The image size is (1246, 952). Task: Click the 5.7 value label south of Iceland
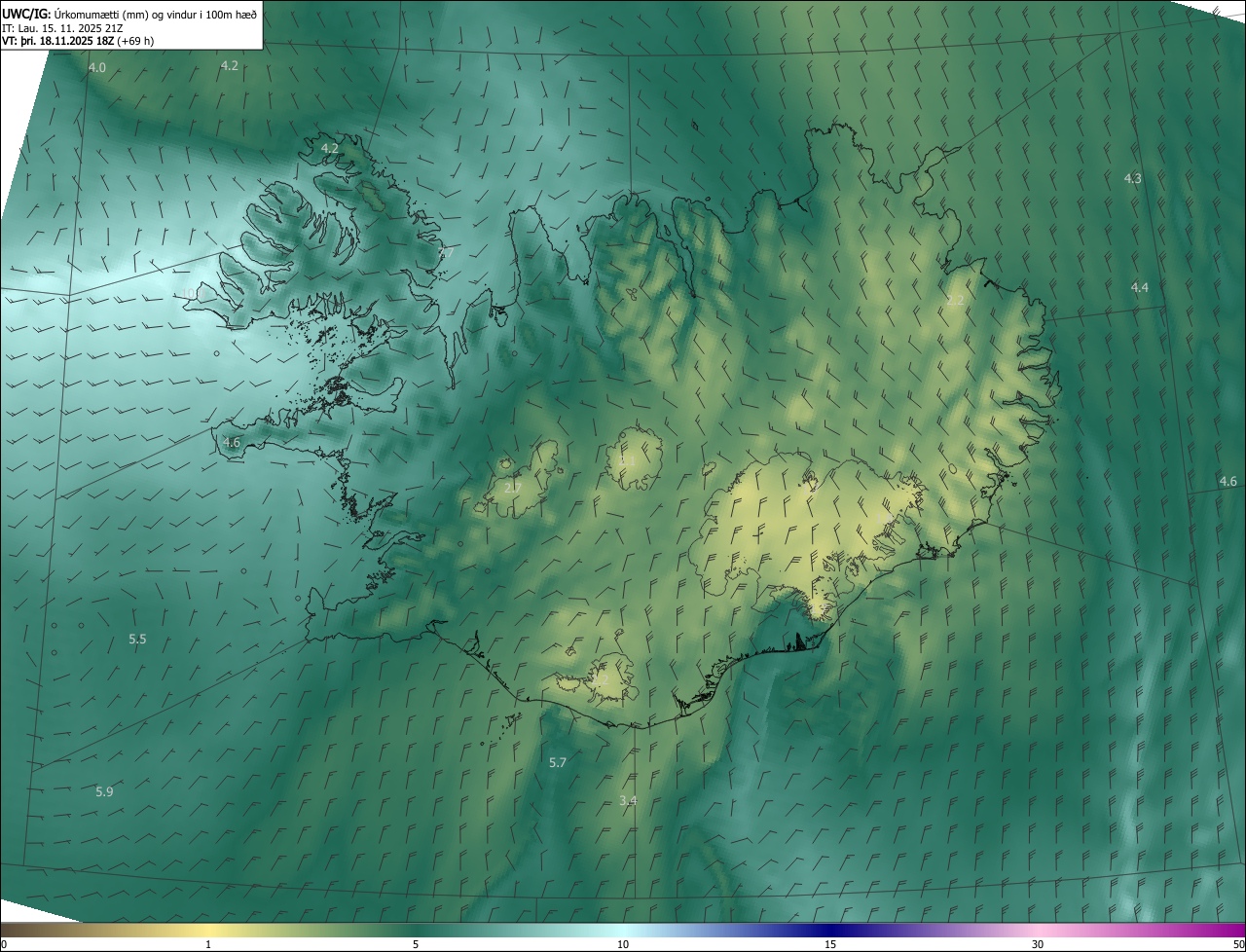pos(558,763)
